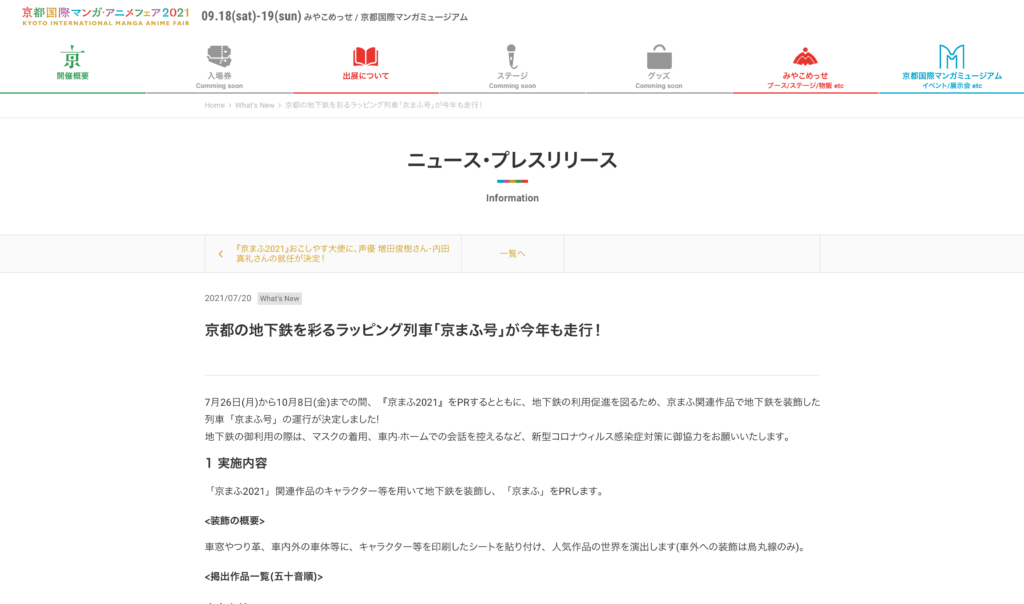Open the ステージ menu label

point(512,76)
